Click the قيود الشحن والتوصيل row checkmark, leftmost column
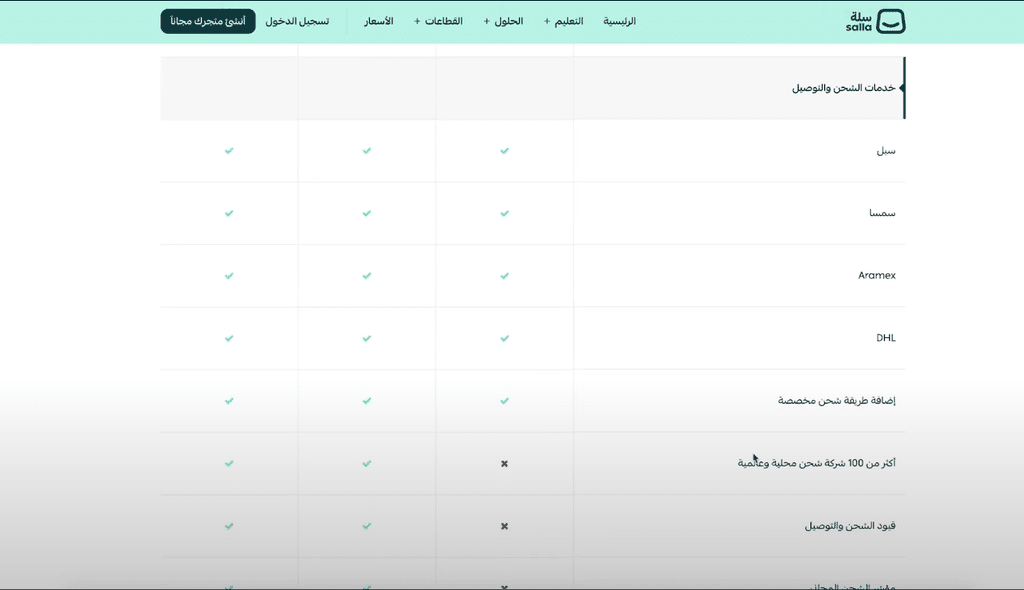 (x=229, y=526)
